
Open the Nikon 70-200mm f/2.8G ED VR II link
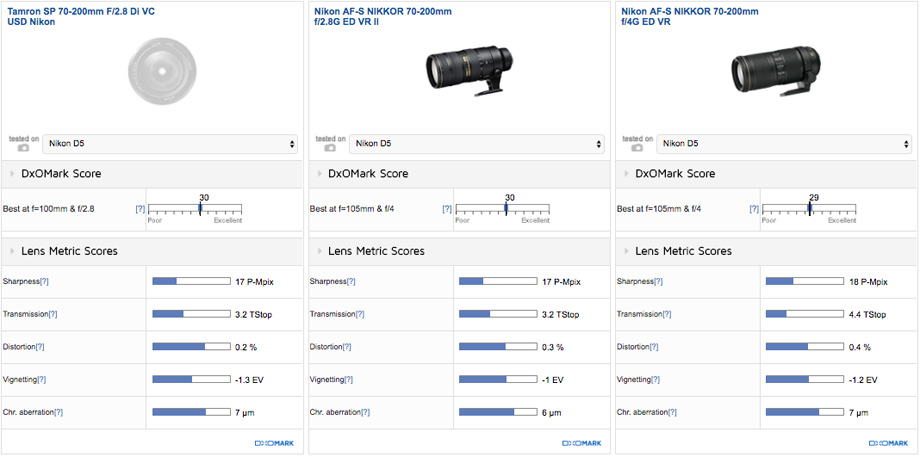[383, 17]
